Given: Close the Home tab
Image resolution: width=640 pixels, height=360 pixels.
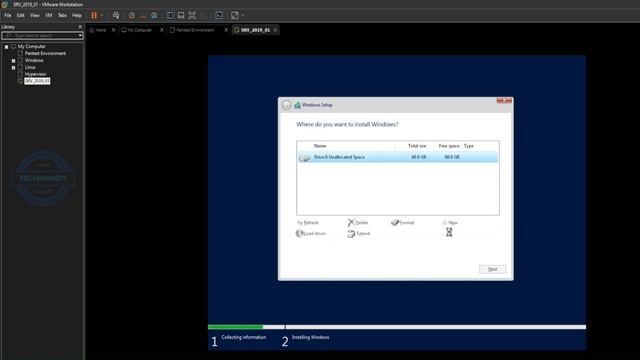Looking at the screenshot, I should (x=113, y=30).
